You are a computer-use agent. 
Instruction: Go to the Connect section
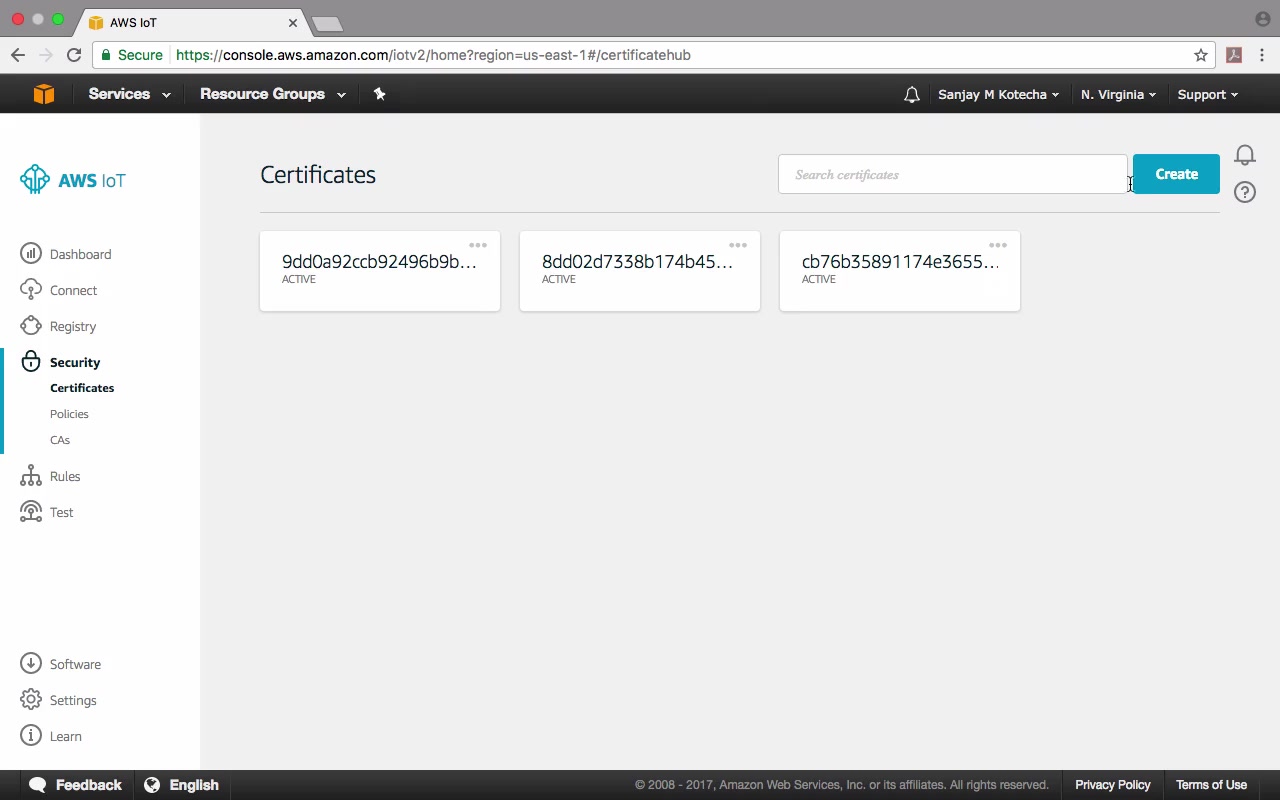tap(73, 290)
